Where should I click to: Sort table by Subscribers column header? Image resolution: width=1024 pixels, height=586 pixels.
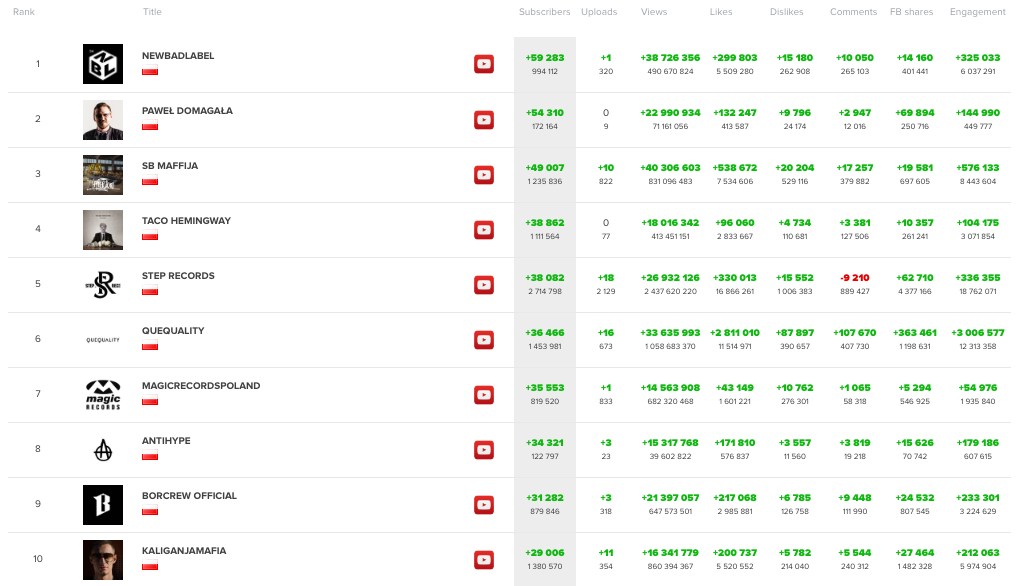(x=544, y=12)
